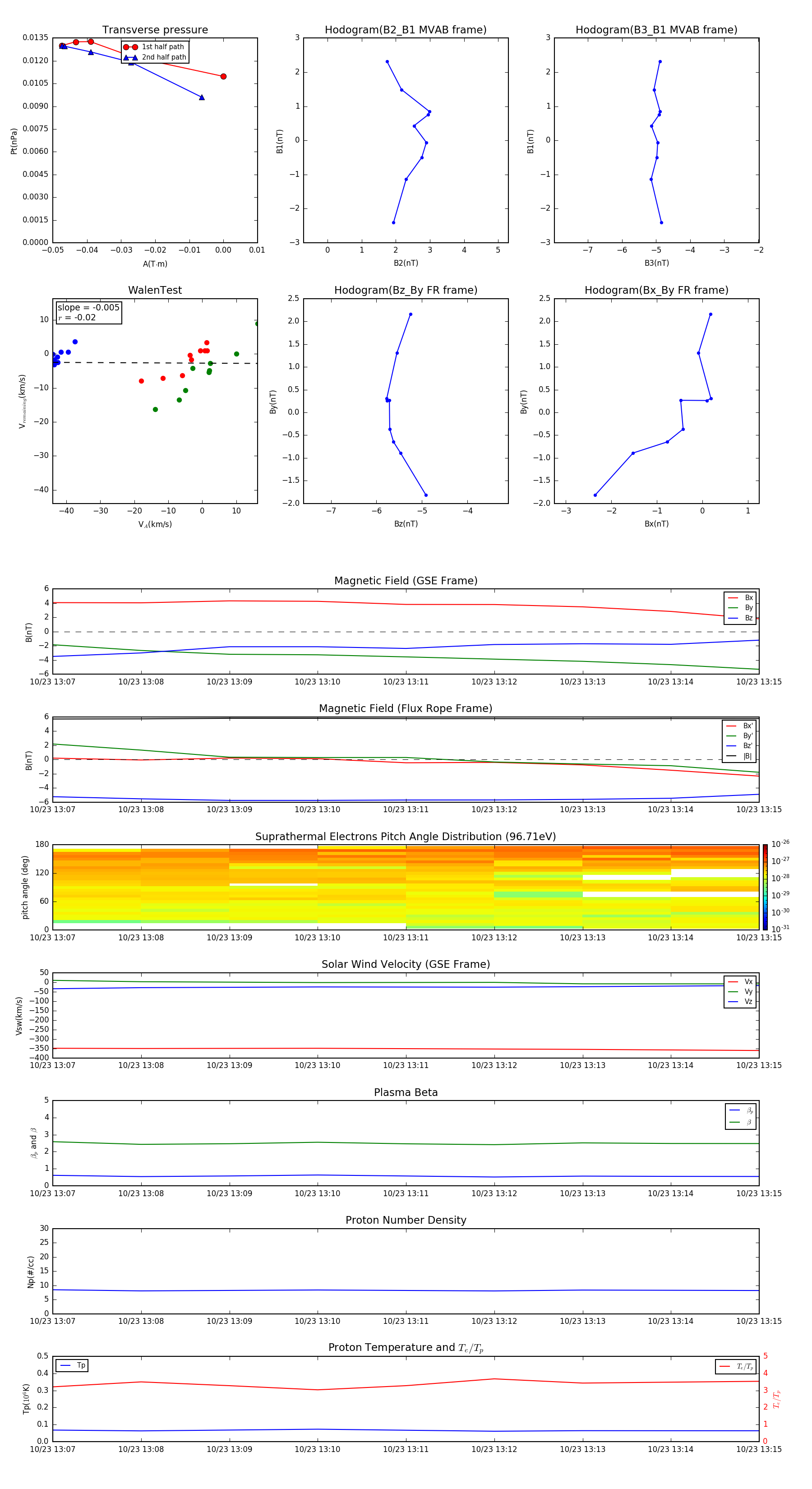This screenshot has width=812, height=1489.
Task: Click the 'A(T·m)' x-axis label
Action: click(x=155, y=264)
